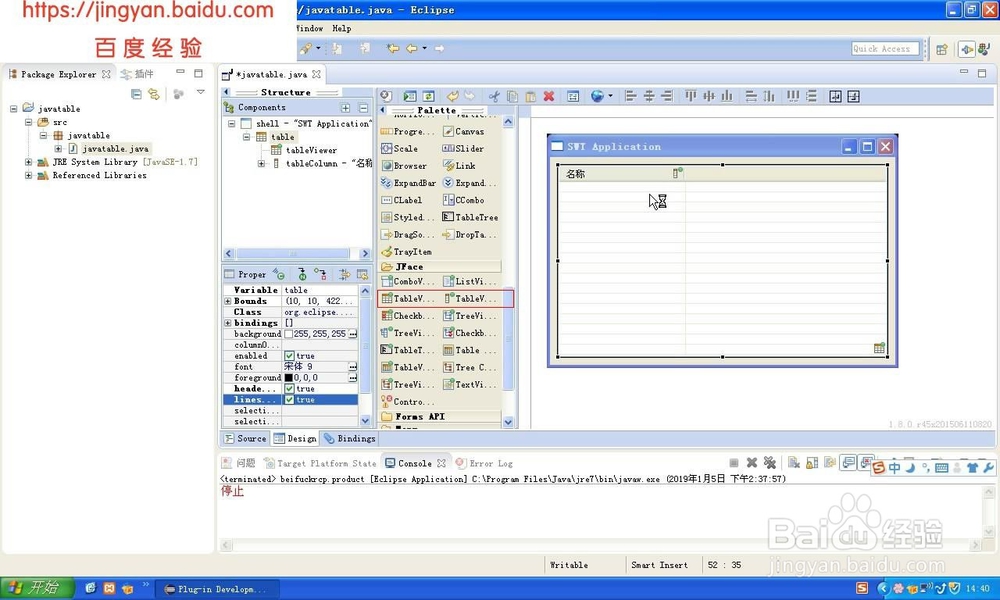The height and width of the screenshot is (600, 1000).
Task: Select the ExpandBar palette item
Action: (x=409, y=183)
